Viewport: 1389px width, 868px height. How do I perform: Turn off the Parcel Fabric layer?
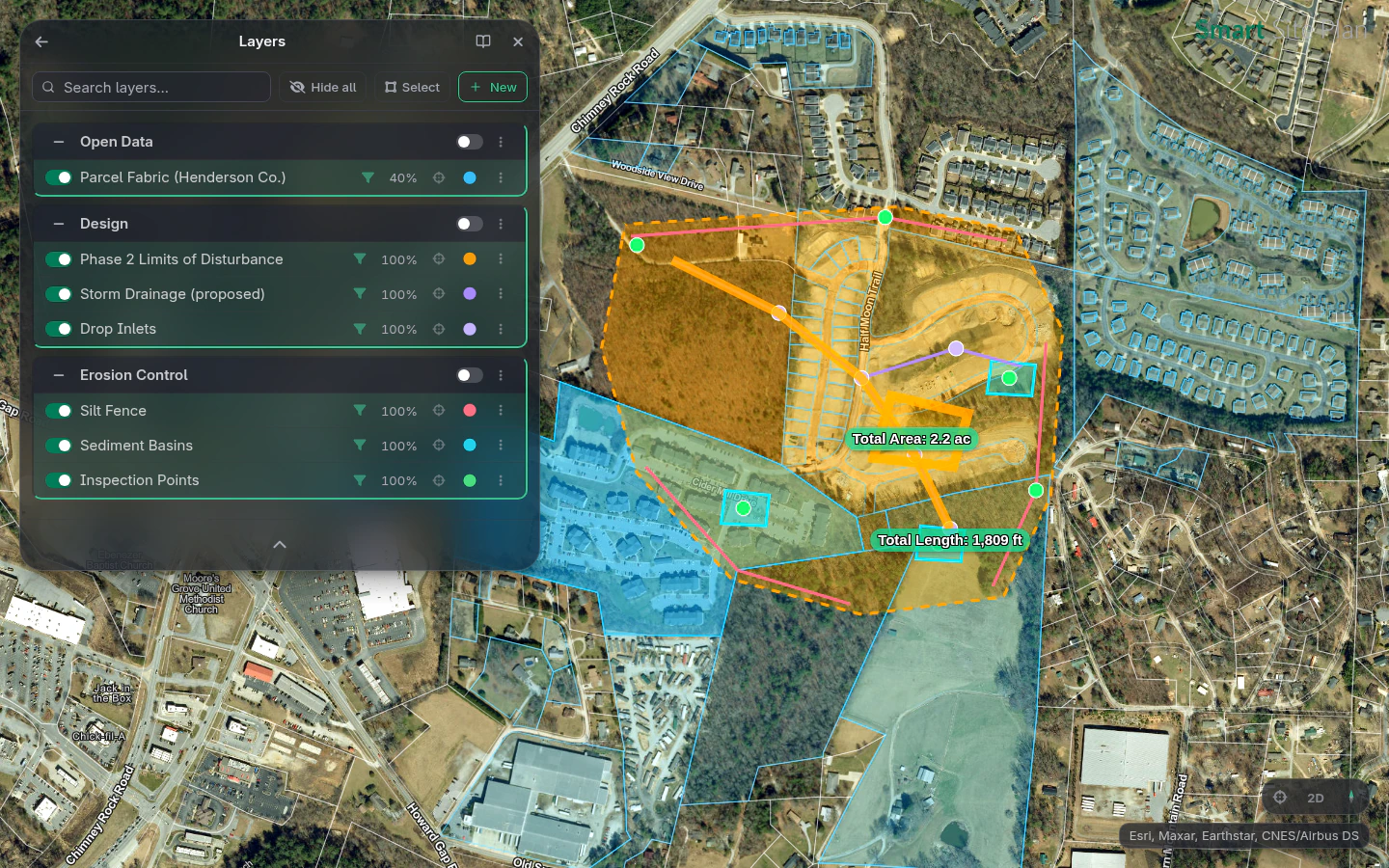(x=59, y=177)
